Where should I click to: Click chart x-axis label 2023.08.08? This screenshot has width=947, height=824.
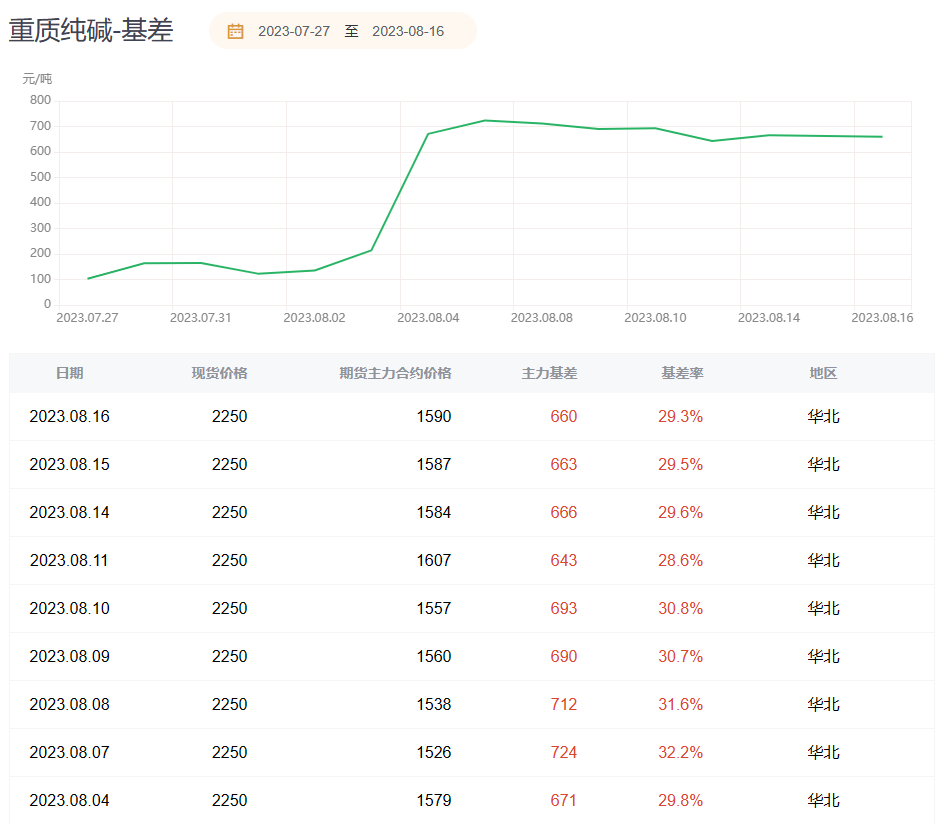(x=542, y=318)
